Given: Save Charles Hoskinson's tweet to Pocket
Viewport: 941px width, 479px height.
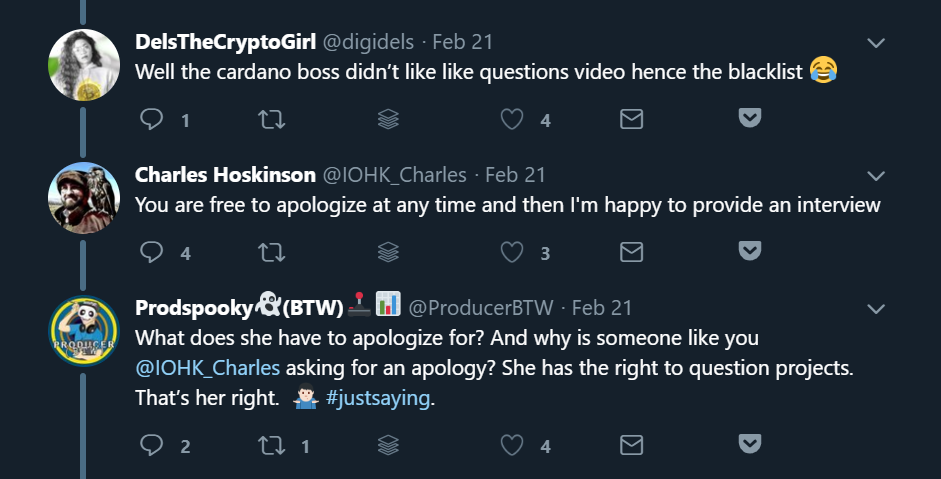Looking at the screenshot, I should tap(749, 250).
